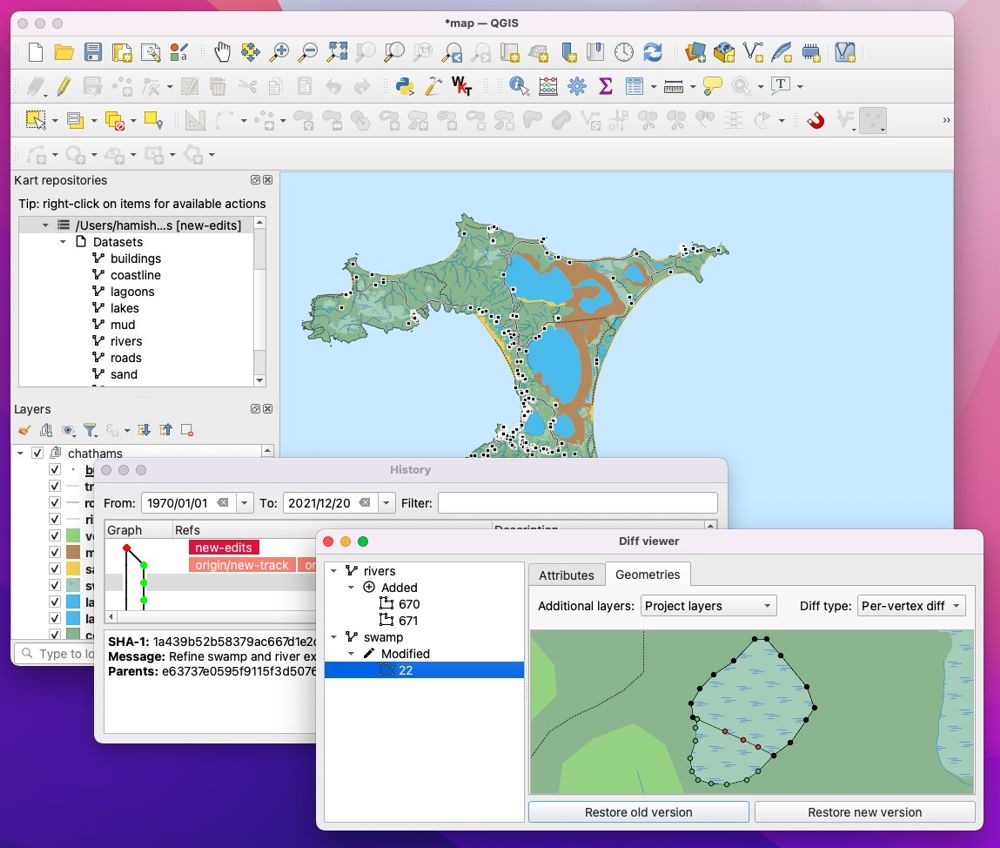This screenshot has height=848, width=1000.
Task: Open the Python console icon
Action: click(404, 86)
